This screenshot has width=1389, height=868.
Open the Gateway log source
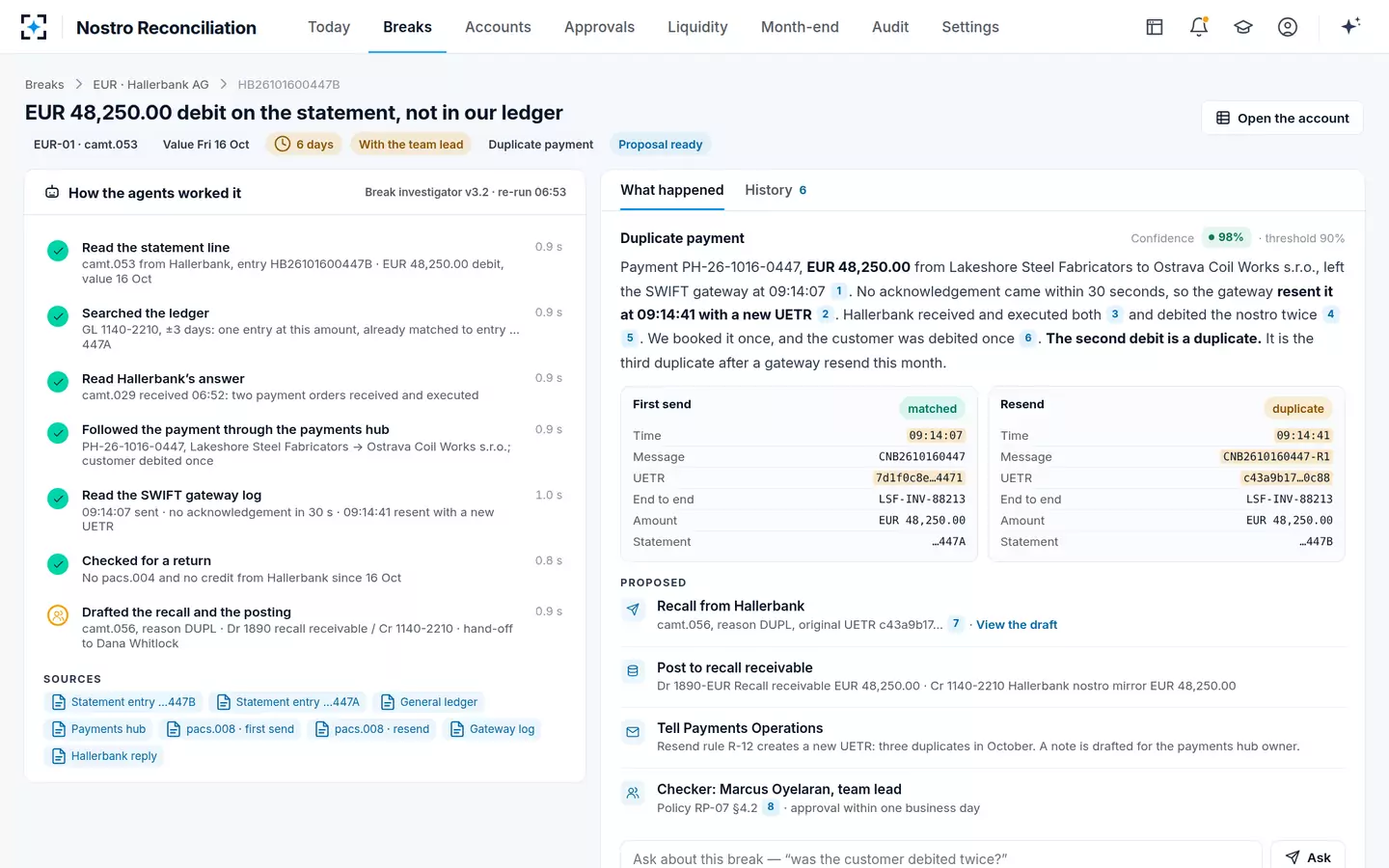pyautogui.click(x=492, y=729)
